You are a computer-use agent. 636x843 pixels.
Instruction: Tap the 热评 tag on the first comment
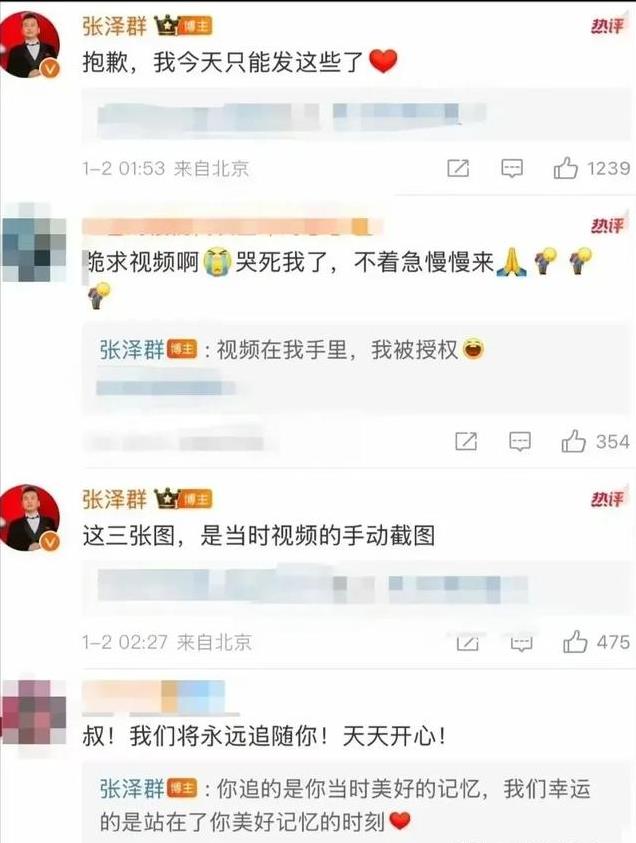point(608,25)
